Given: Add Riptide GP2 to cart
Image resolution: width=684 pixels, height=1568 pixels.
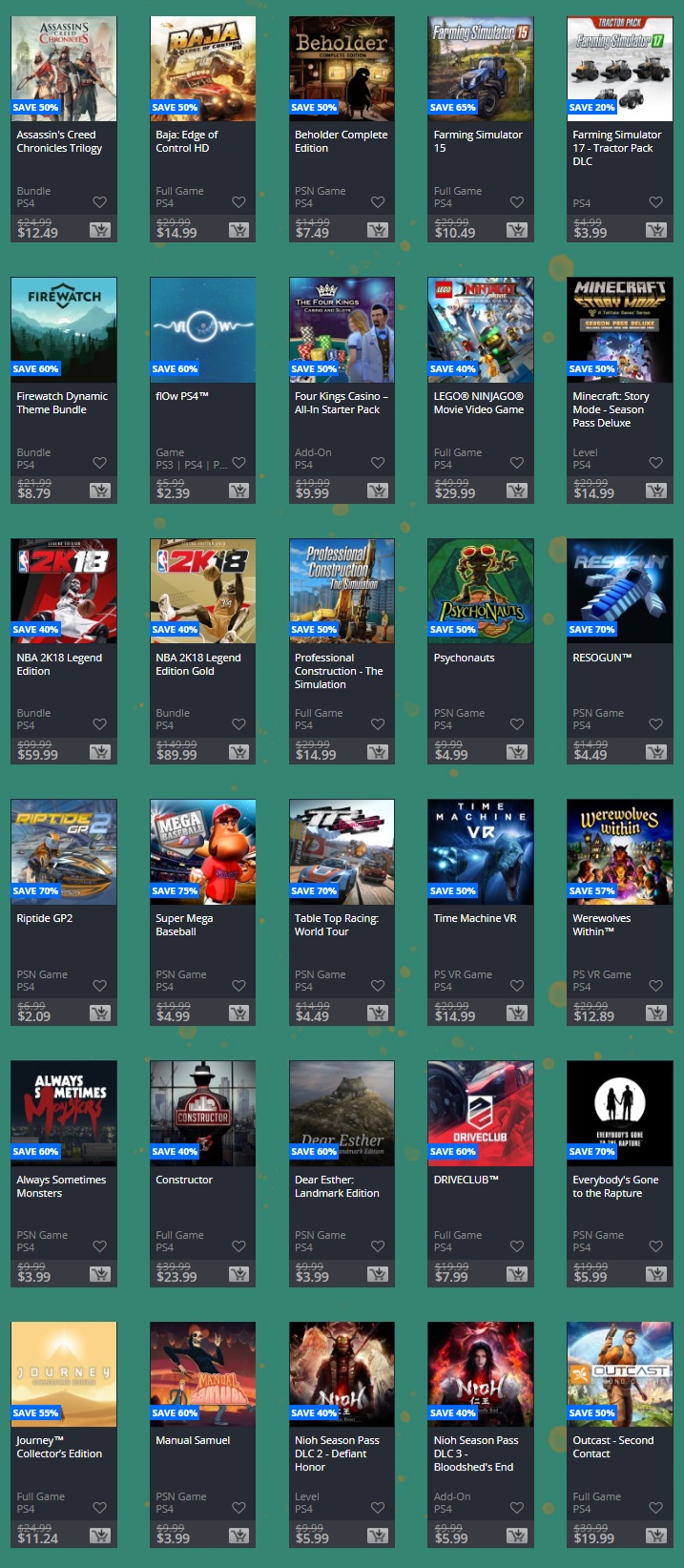Looking at the screenshot, I should coord(100,1014).
